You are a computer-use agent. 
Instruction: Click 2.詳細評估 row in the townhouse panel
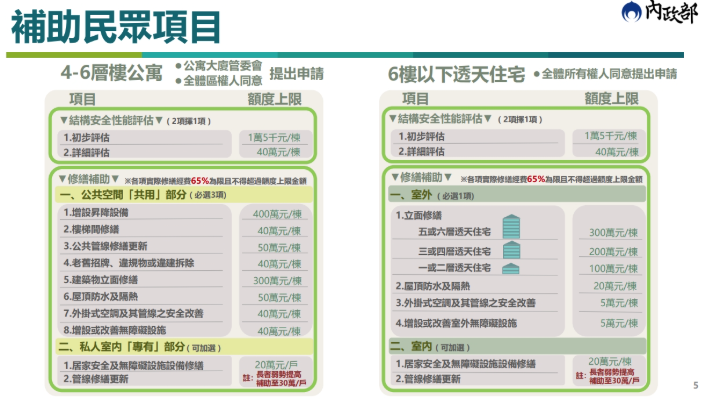coord(421,152)
